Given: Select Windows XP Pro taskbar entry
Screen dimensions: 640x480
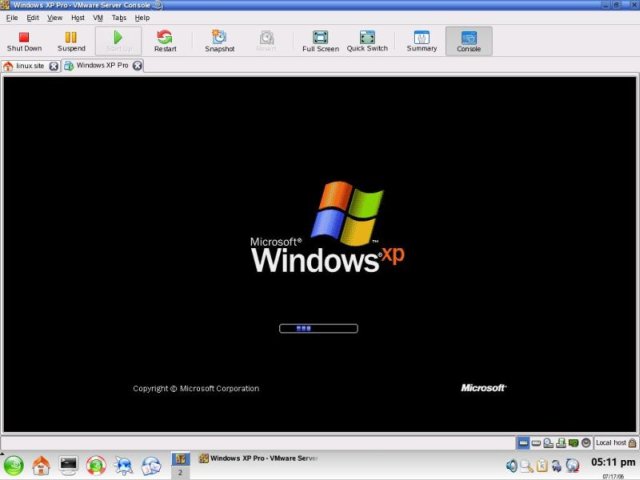Looking at the screenshot, I should (258, 458).
